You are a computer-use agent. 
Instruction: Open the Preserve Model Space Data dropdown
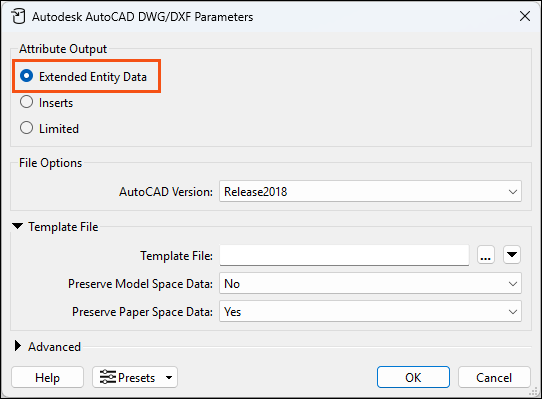(370, 284)
